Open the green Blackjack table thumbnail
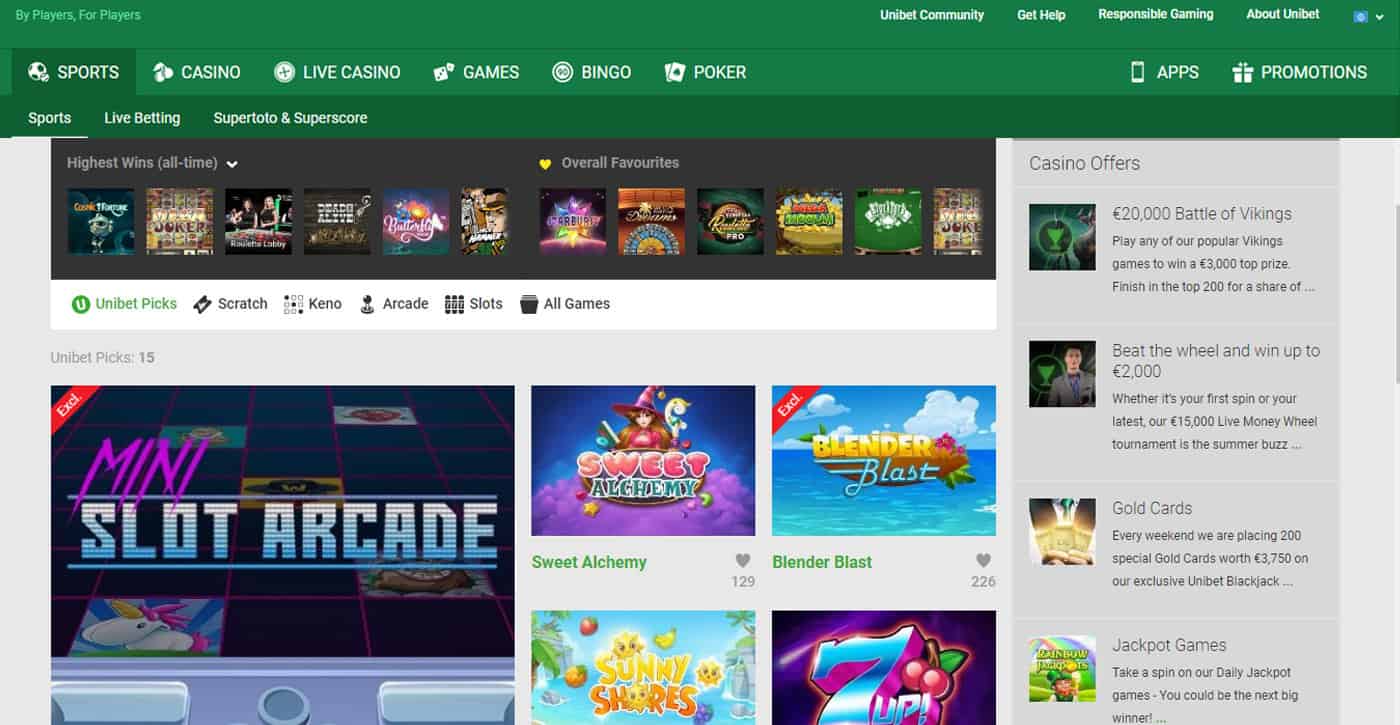 coord(888,221)
